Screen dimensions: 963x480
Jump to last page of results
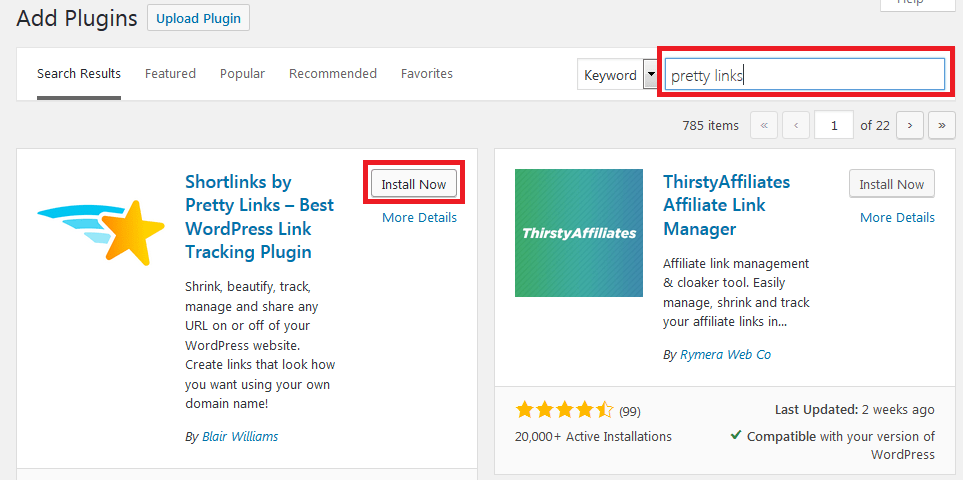[942, 125]
